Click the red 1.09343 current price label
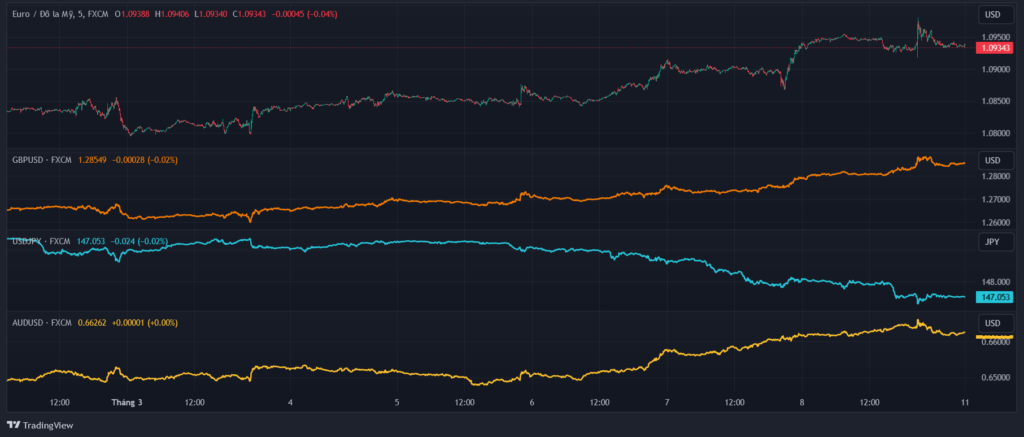This screenshot has height=437, width=1024. click(995, 48)
